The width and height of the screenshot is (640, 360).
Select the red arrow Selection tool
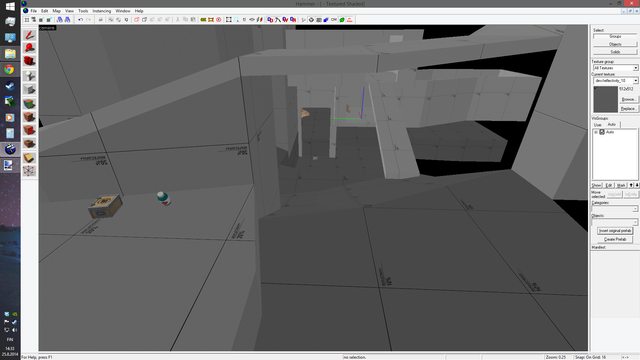pos(29,35)
